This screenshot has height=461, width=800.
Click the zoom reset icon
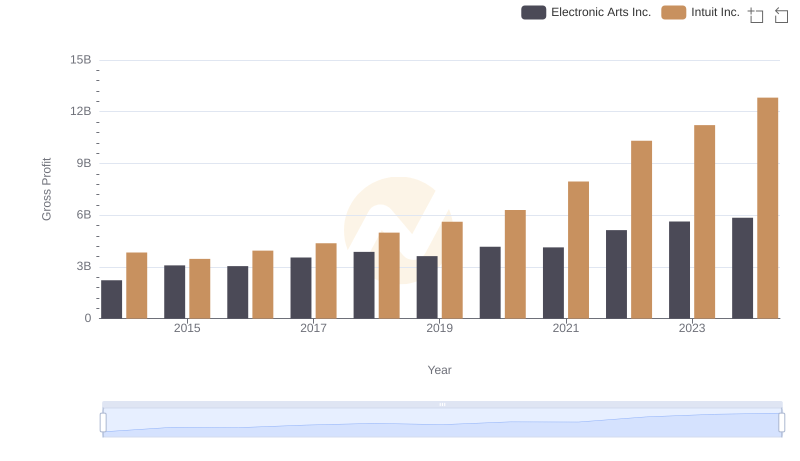(781, 15)
